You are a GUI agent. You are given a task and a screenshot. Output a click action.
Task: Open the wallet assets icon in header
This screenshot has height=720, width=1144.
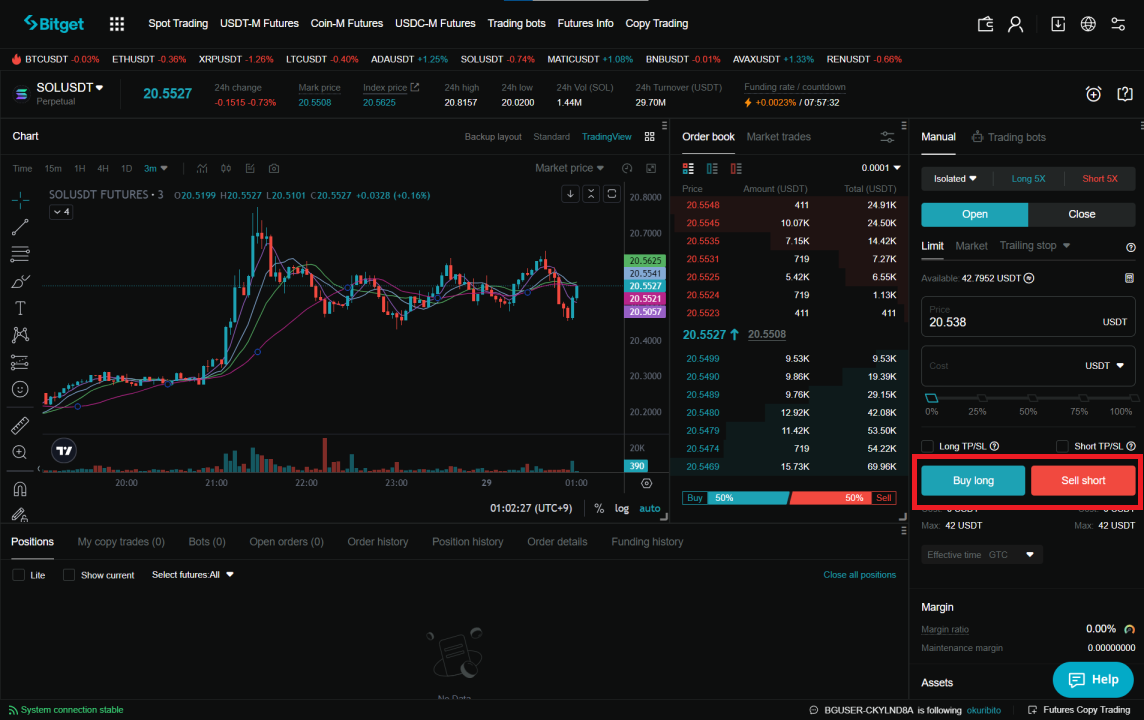click(985, 24)
